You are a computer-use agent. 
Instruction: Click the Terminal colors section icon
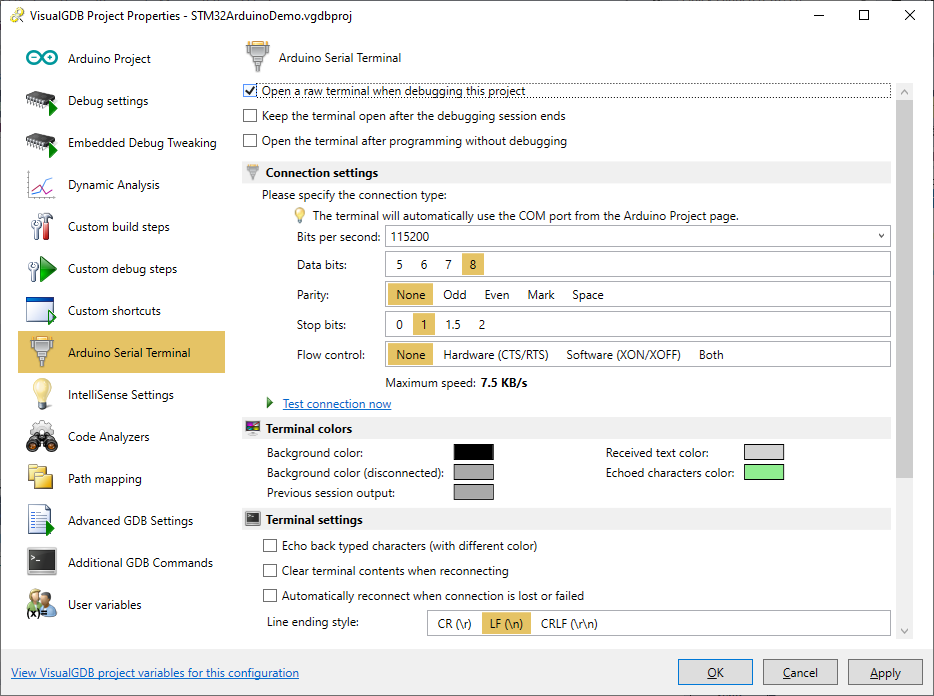(253, 428)
